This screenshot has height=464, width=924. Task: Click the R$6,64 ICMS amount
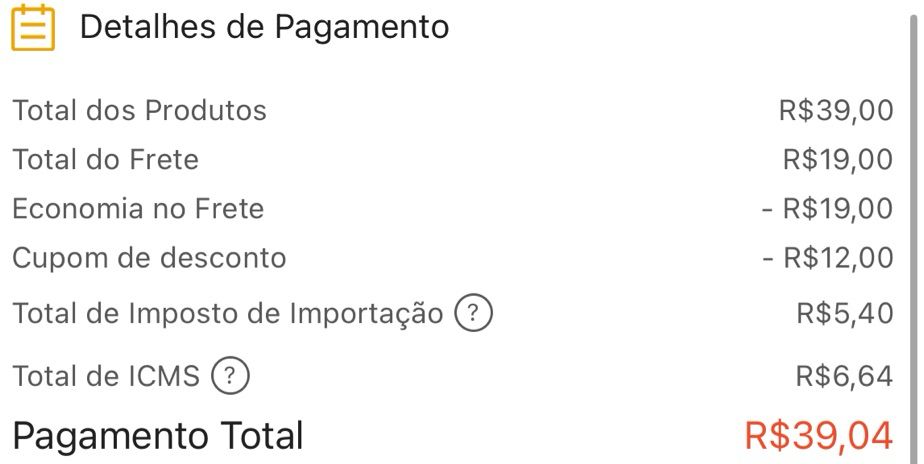click(844, 377)
